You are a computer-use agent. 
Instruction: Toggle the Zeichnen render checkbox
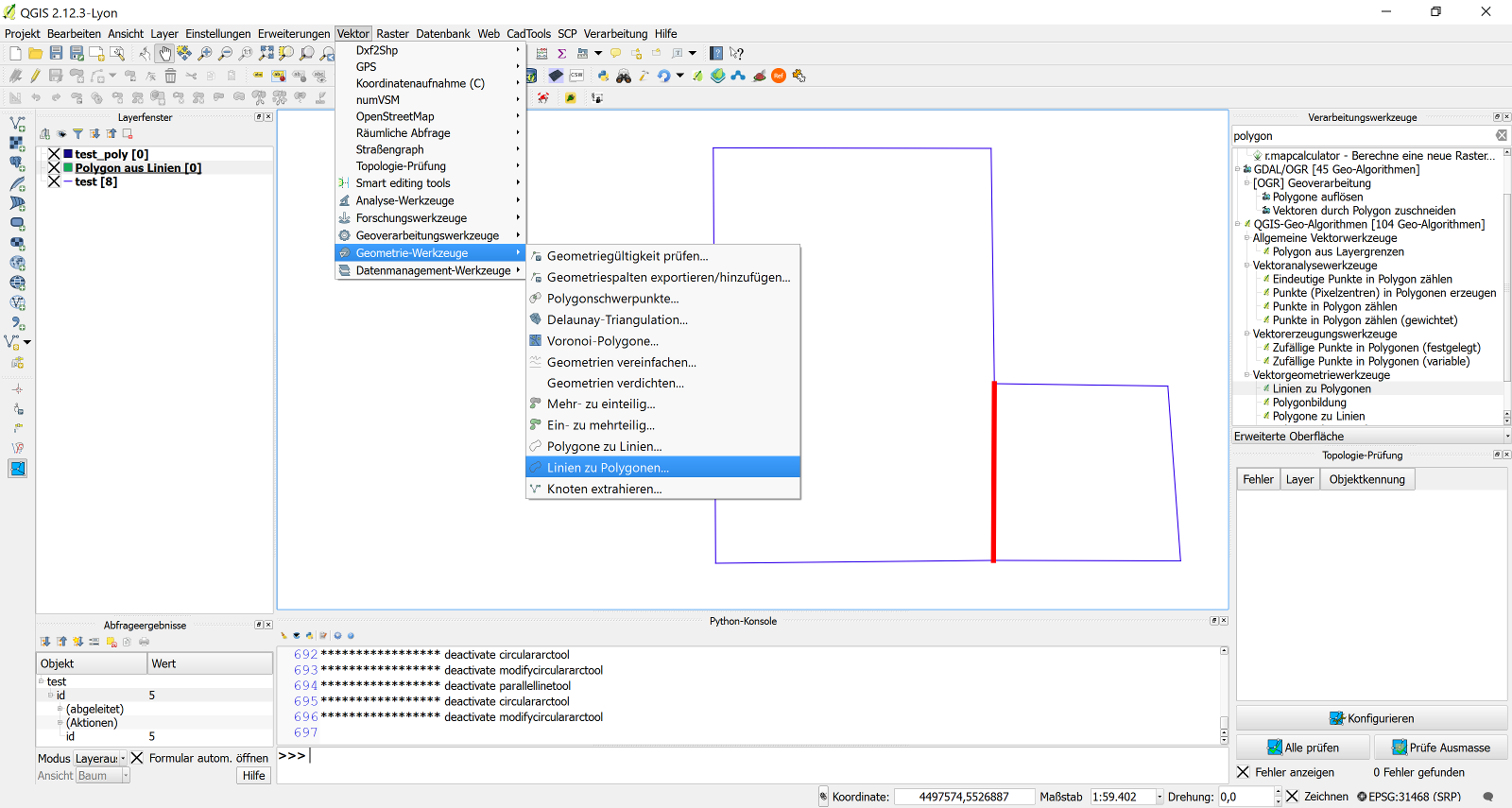(1292, 797)
